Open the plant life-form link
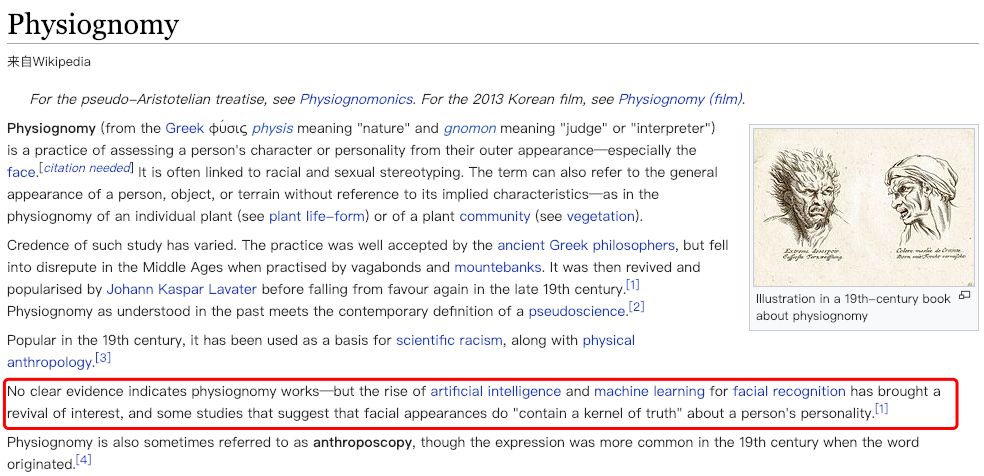Image resolution: width=984 pixels, height=476 pixels. point(317,216)
